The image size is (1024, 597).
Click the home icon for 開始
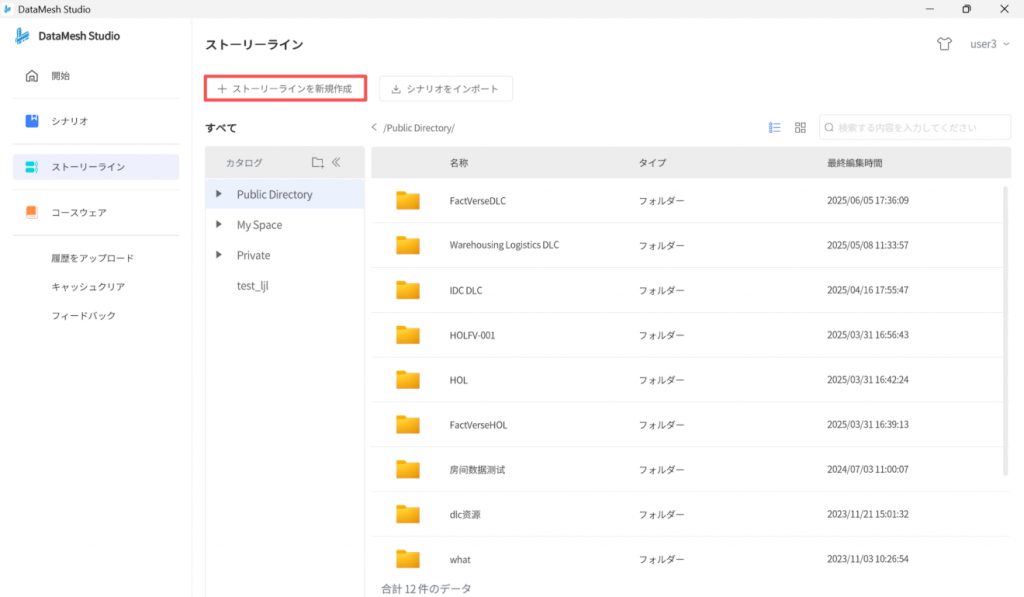tap(32, 76)
